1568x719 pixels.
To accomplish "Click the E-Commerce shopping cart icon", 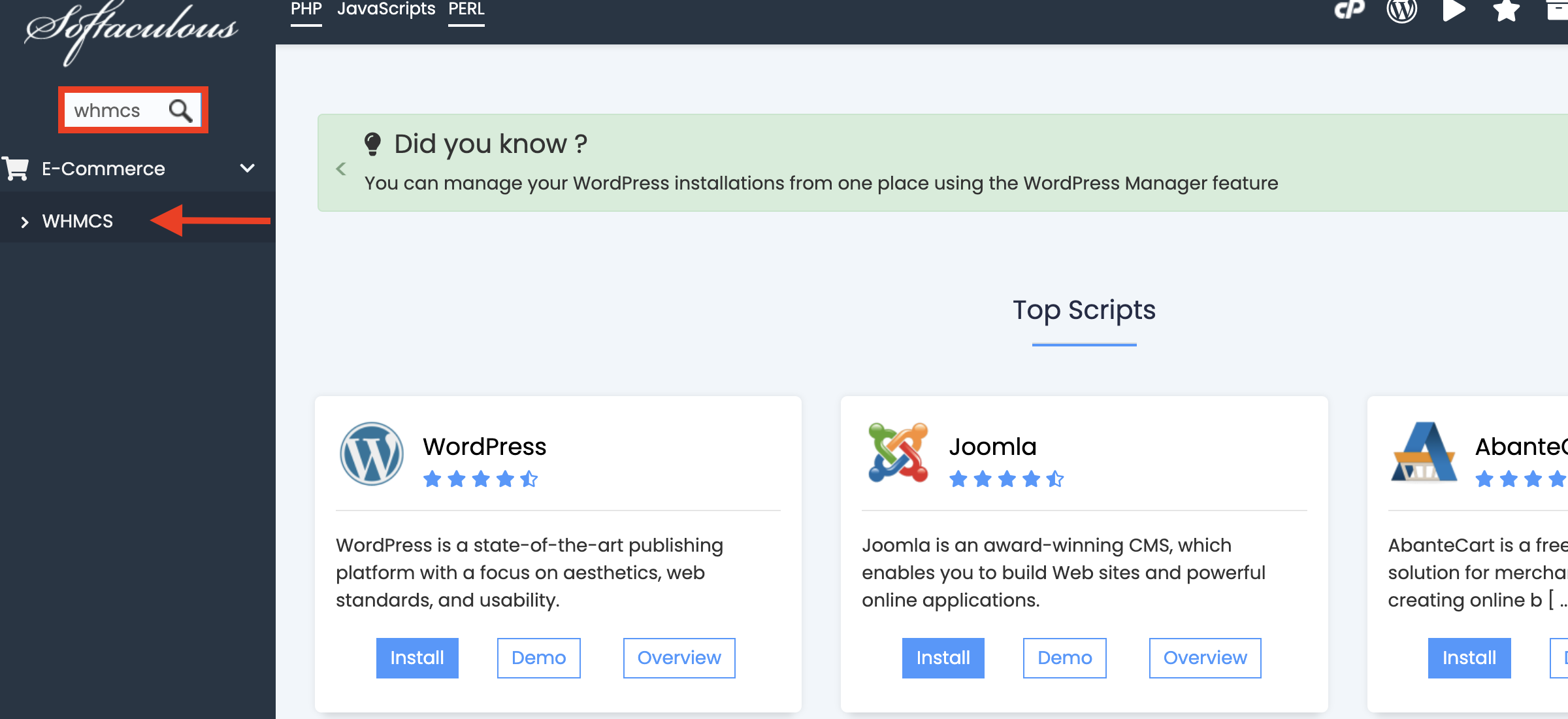I will (16, 169).
